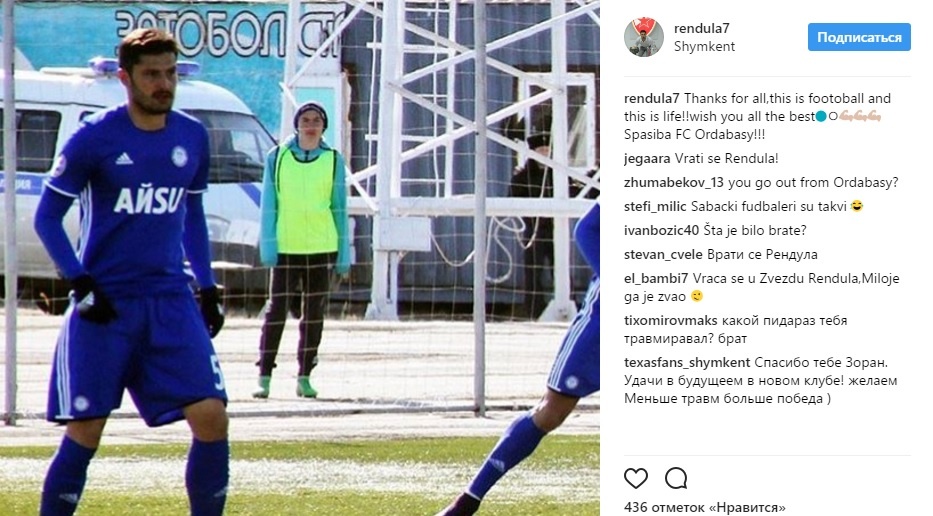The height and width of the screenshot is (516, 933).
Task: Click the Подписаться follow button
Action: click(859, 37)
